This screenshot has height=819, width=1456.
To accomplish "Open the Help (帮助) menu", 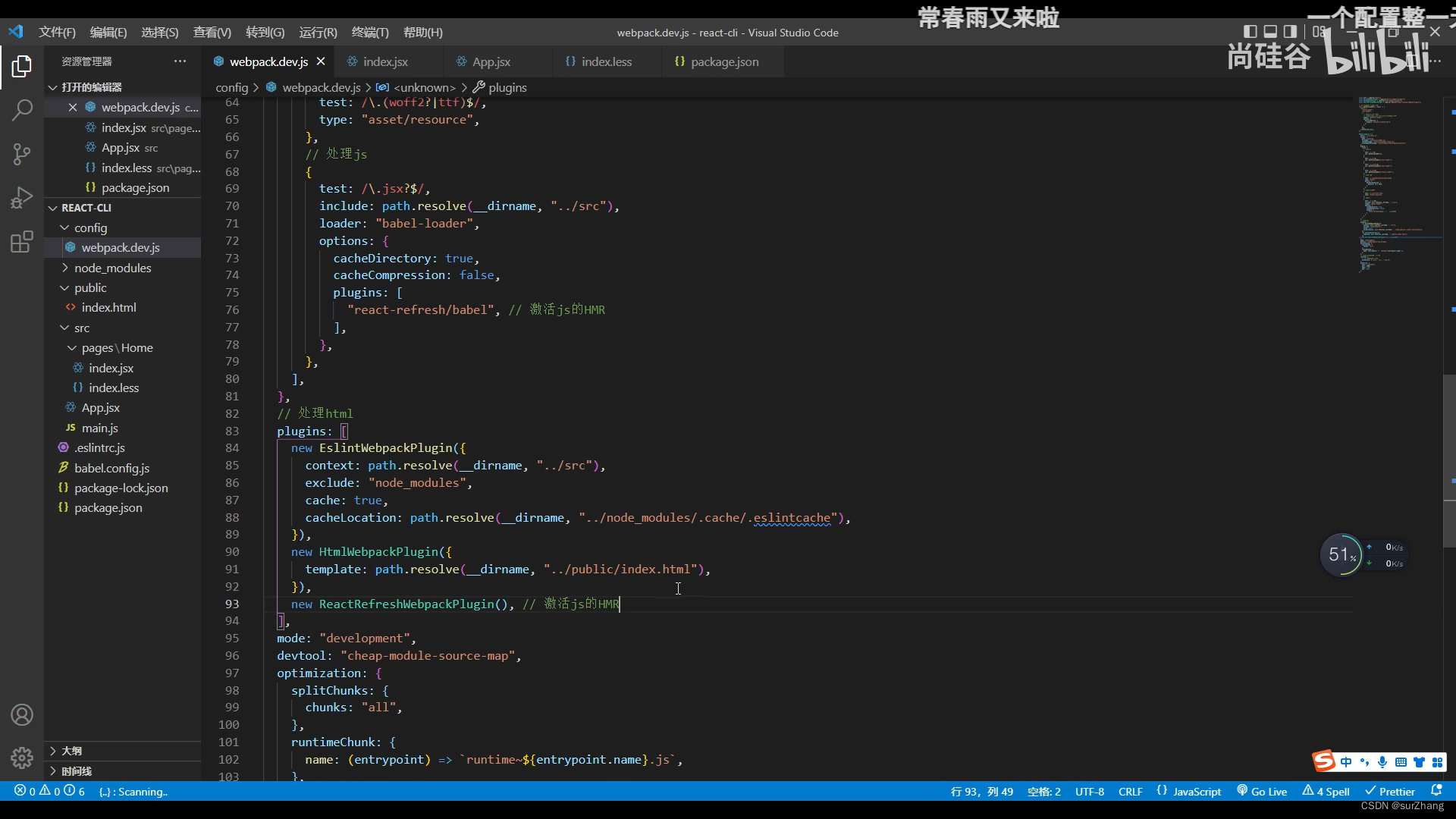I will coord(422,32).
